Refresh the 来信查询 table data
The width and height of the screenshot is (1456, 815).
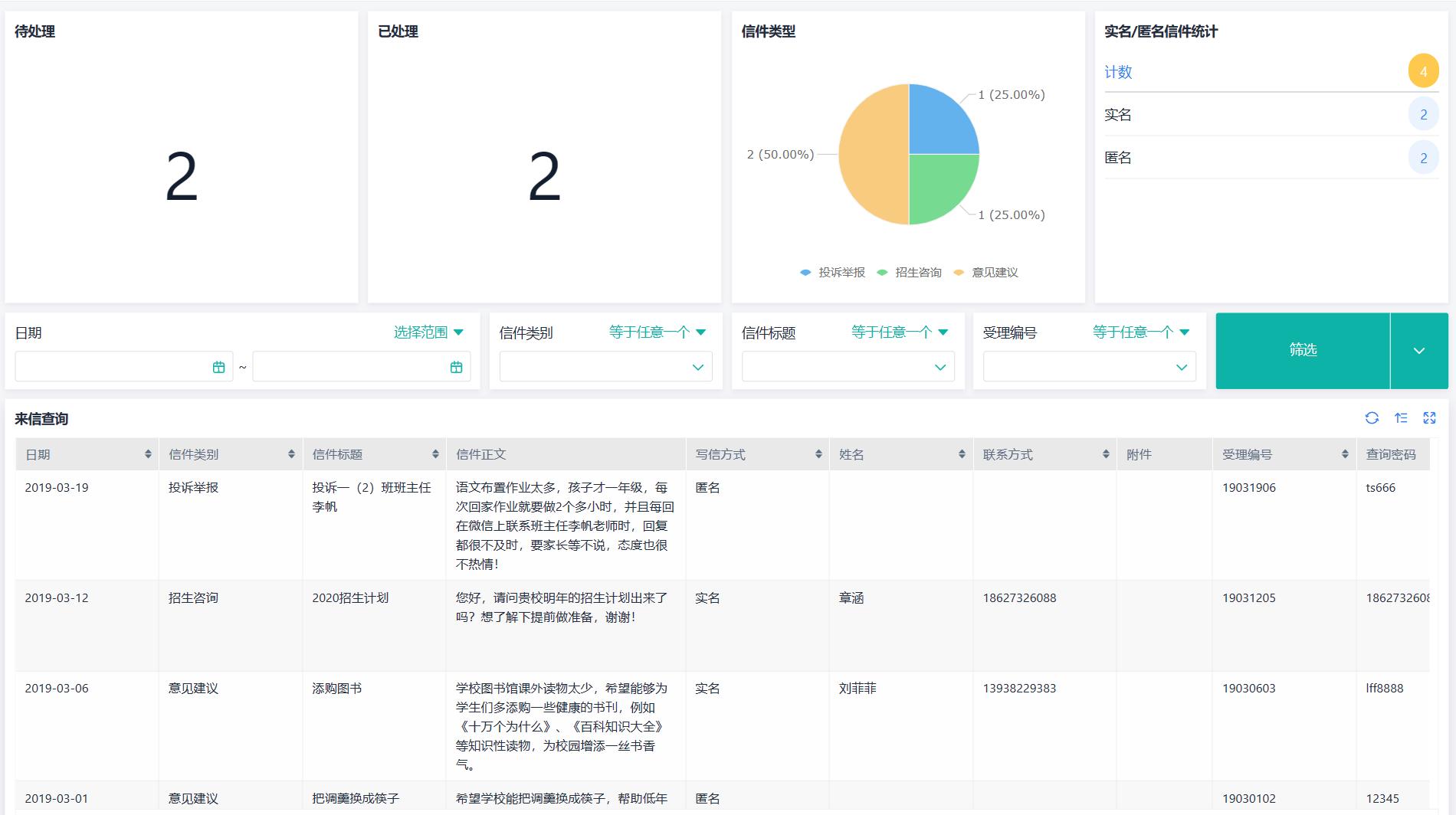(1372, 417)
